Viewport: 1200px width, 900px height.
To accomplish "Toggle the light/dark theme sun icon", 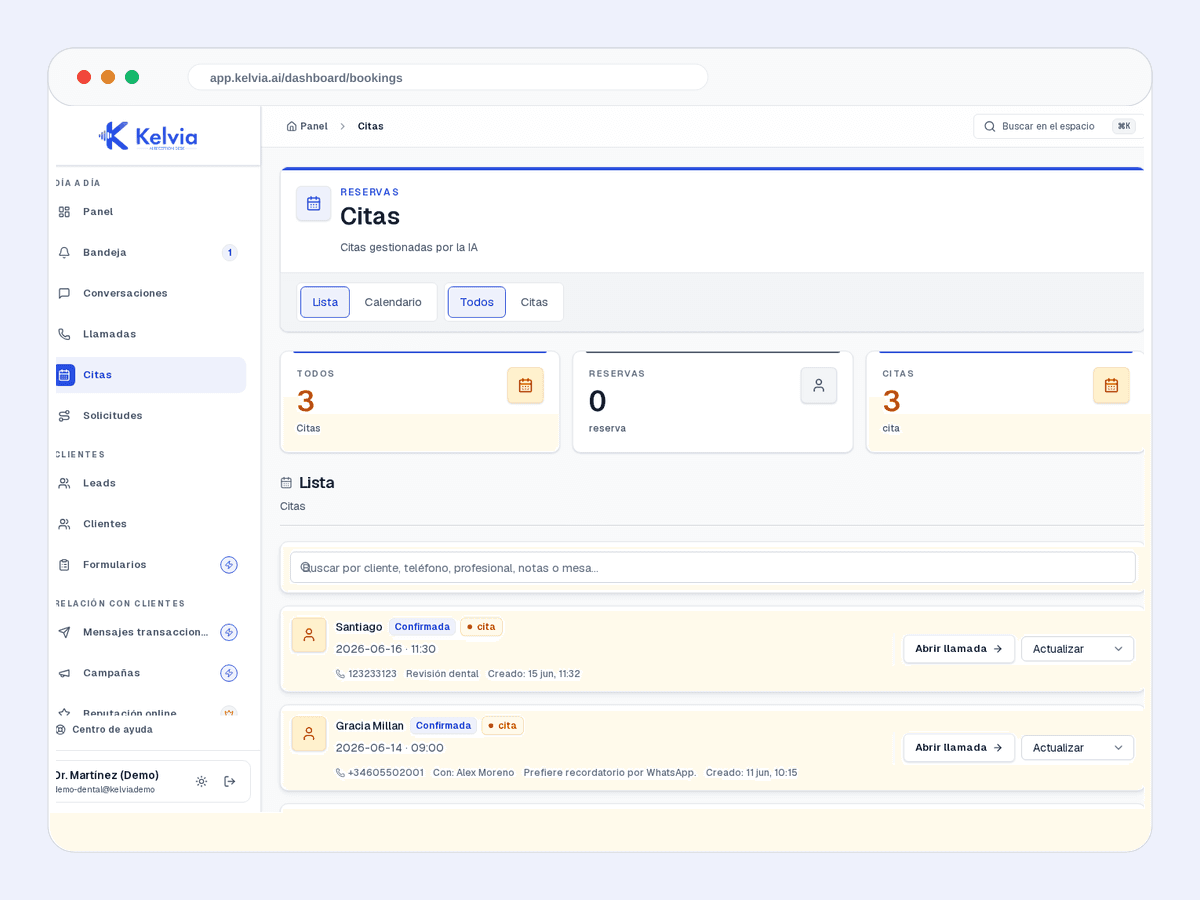I will click(201, 781).
